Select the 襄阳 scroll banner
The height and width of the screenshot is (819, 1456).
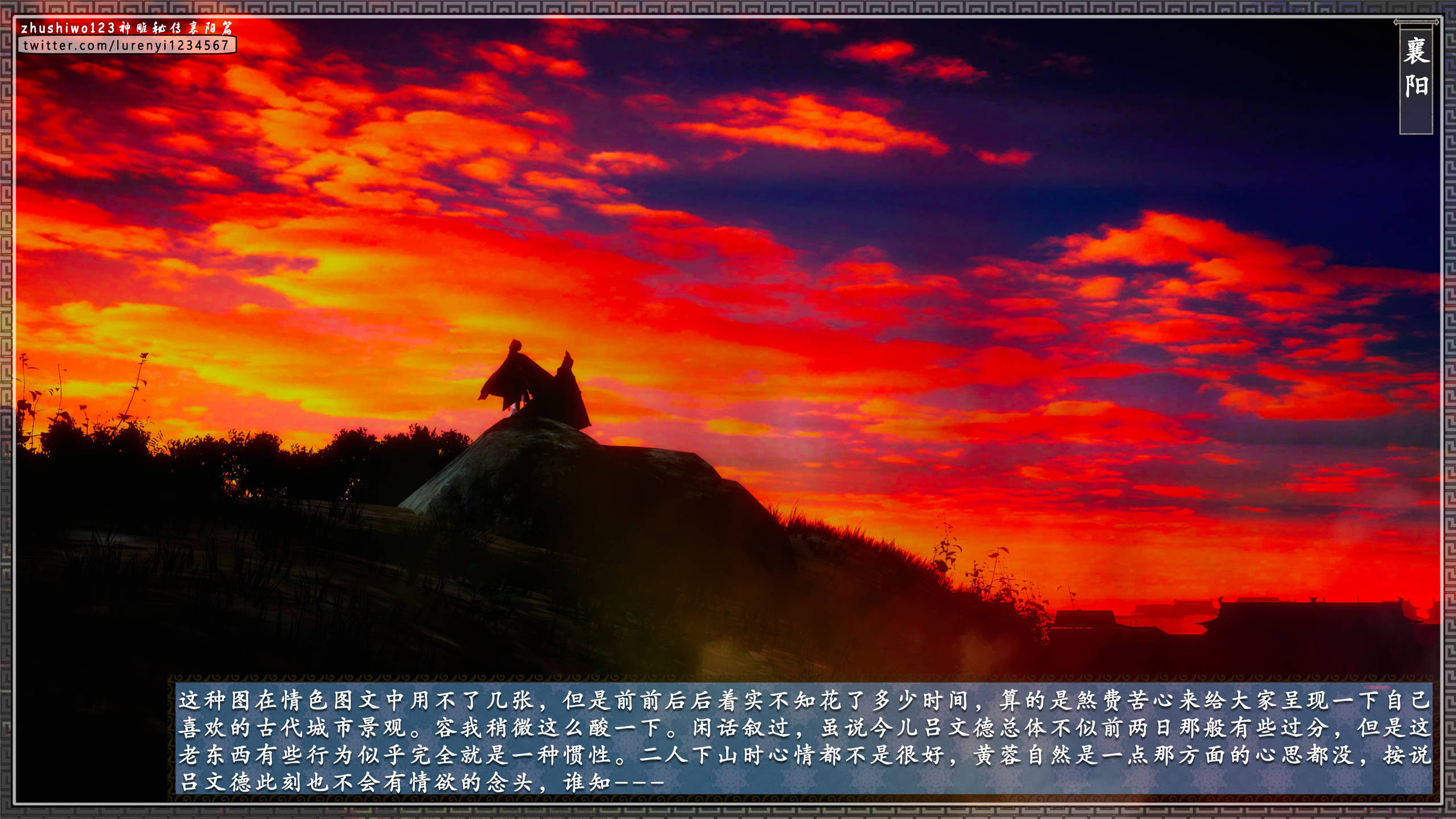tap(1416, 77)
